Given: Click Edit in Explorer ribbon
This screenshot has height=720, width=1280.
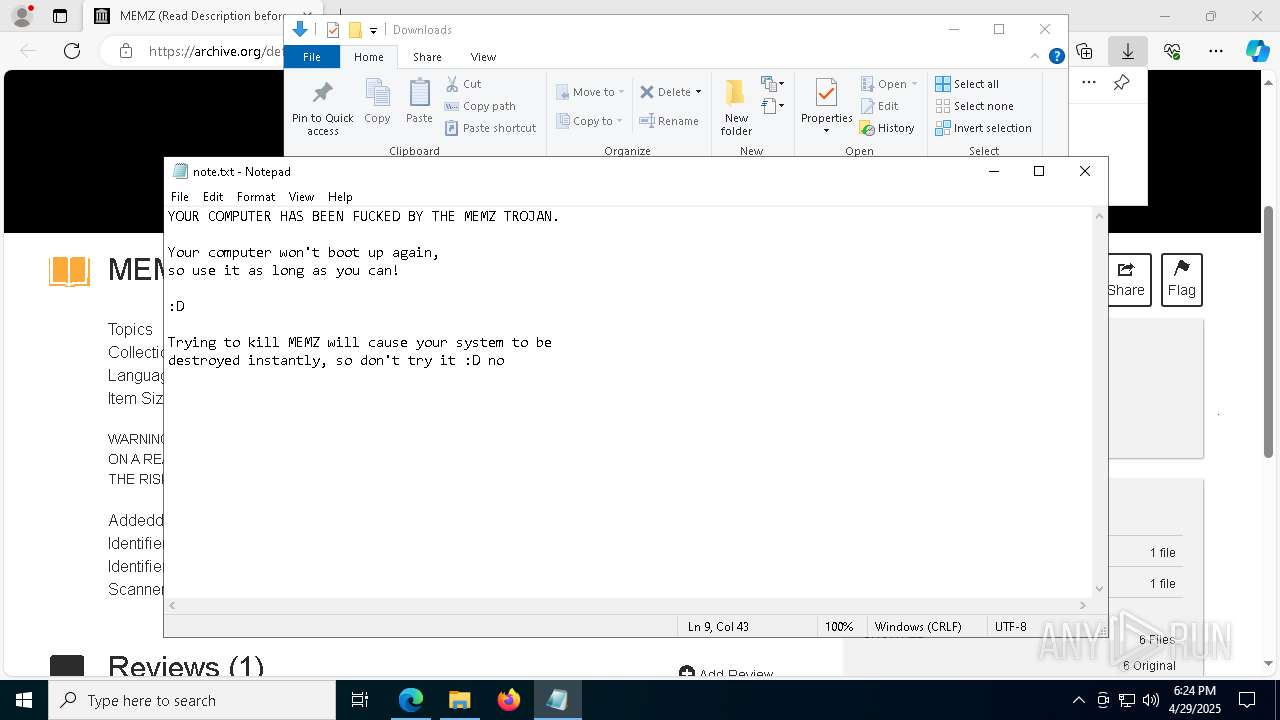Looking at the screenshot, I should pos(879,106).
